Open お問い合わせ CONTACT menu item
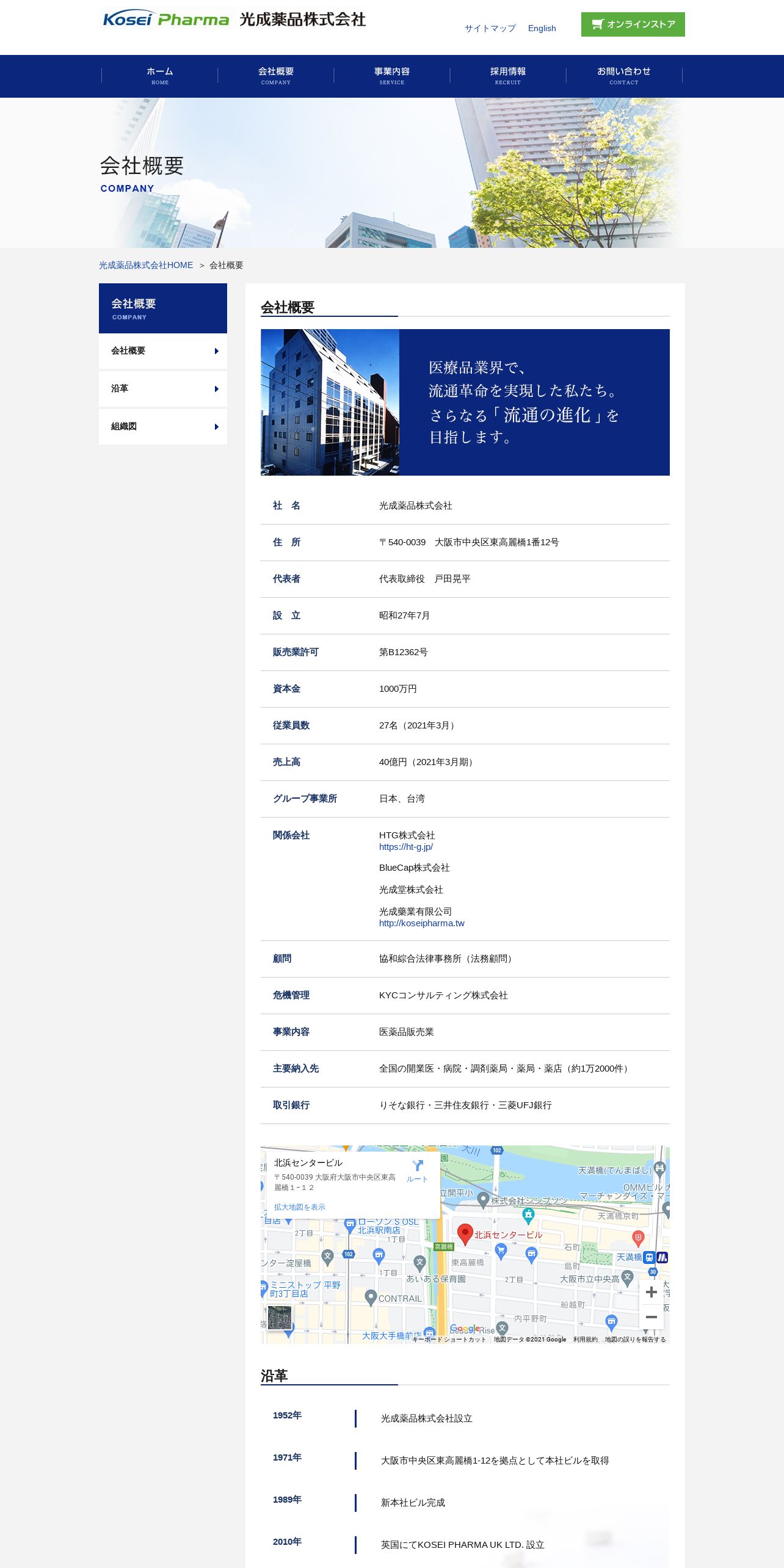This screenshot has height=1568, width=784. [x=624, y=76]
